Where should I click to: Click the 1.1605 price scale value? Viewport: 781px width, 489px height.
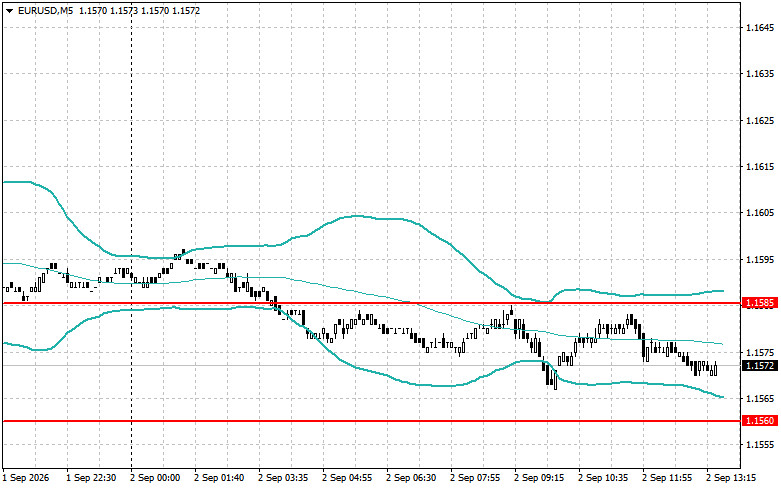pos(760,213)
